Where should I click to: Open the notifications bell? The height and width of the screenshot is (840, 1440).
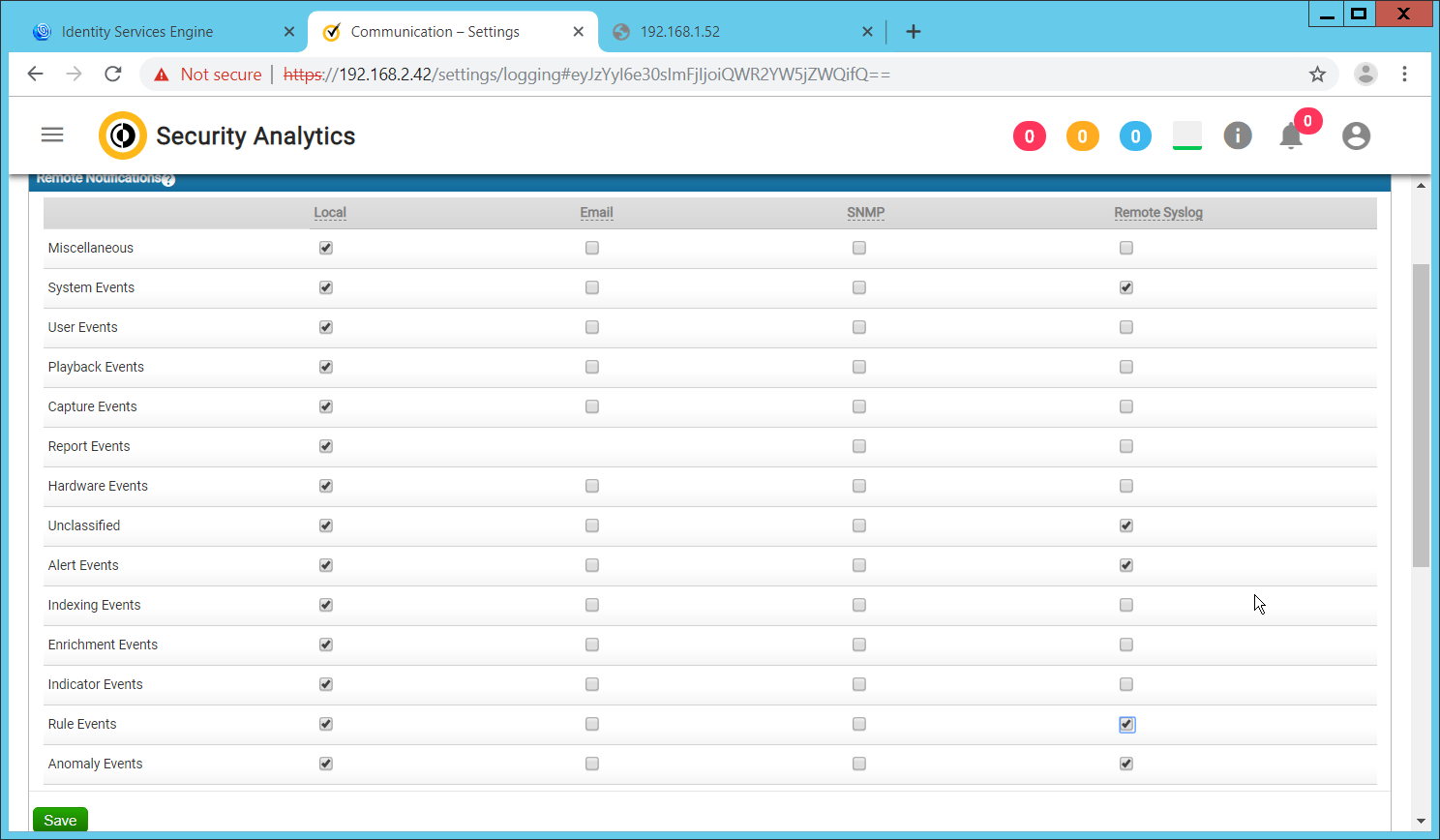pyautogui.click(x=1291, y=136)
